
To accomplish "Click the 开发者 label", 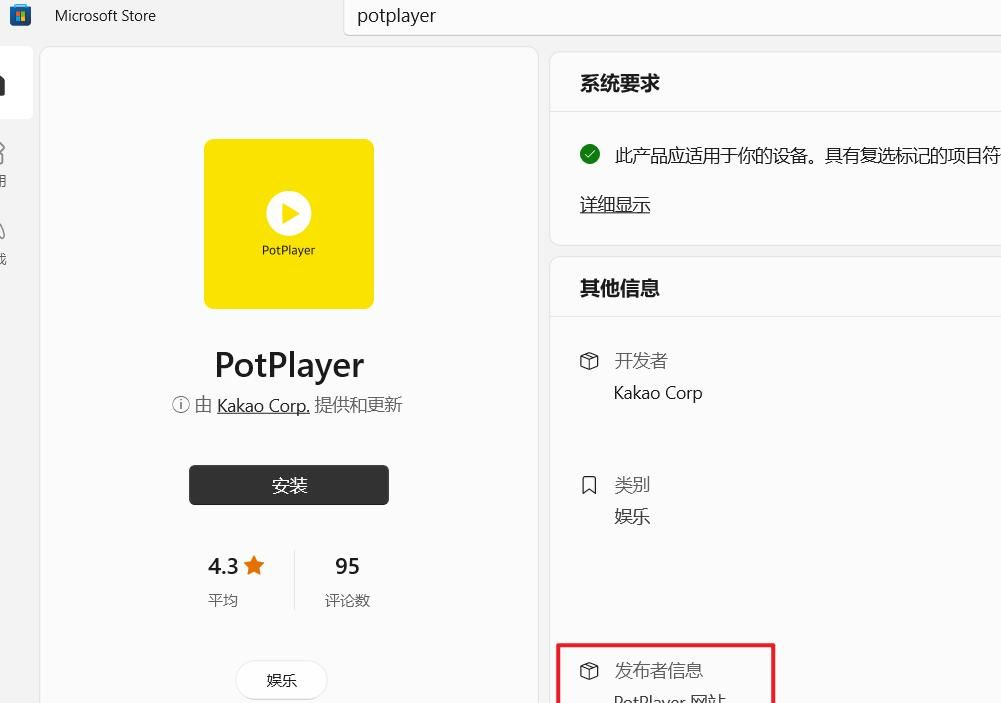I will [x=641, y=361].
